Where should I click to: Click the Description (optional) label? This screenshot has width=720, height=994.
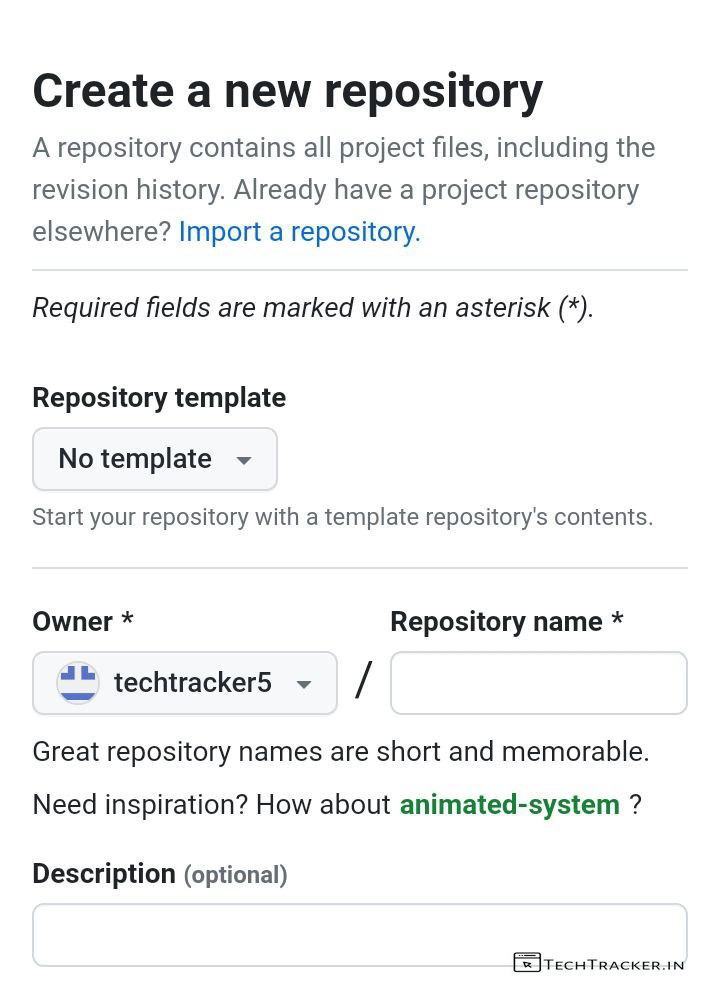tap(159, 874)
